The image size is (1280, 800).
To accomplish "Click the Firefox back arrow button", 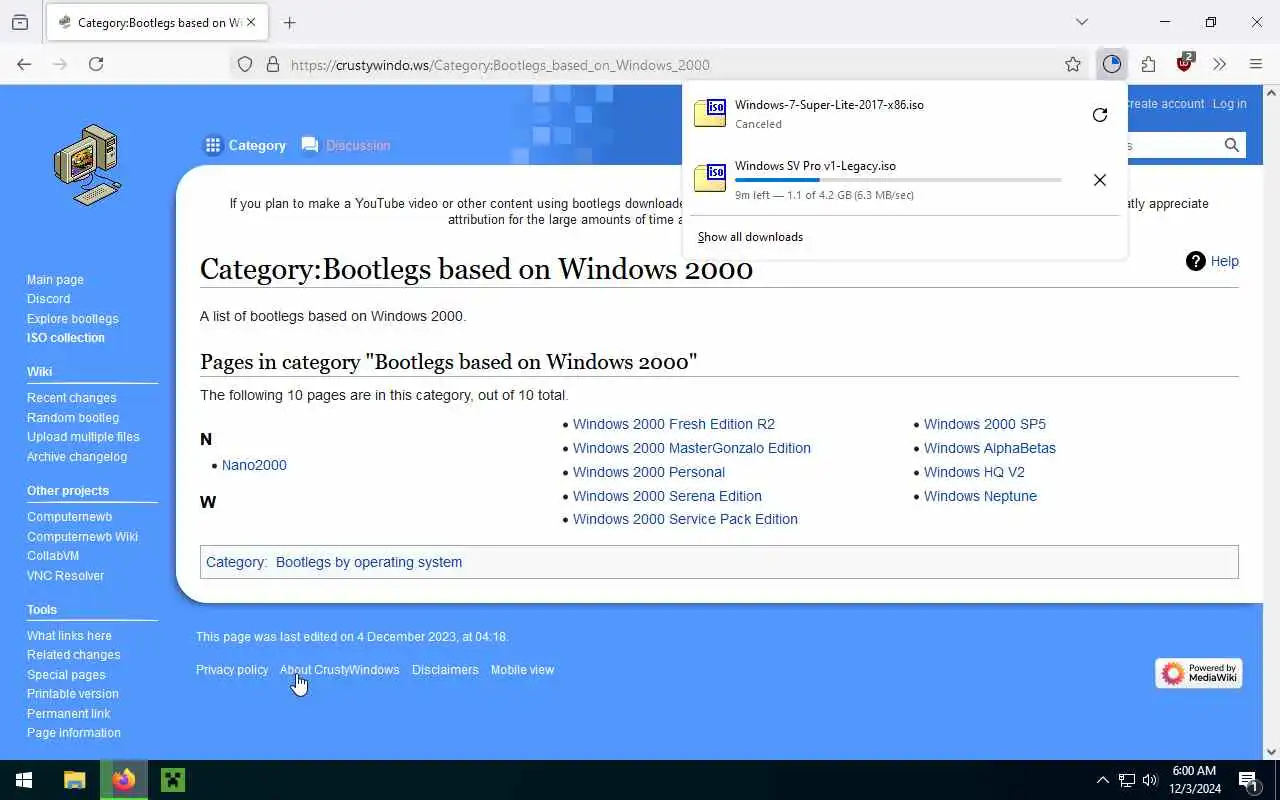I will click(24, 64).
